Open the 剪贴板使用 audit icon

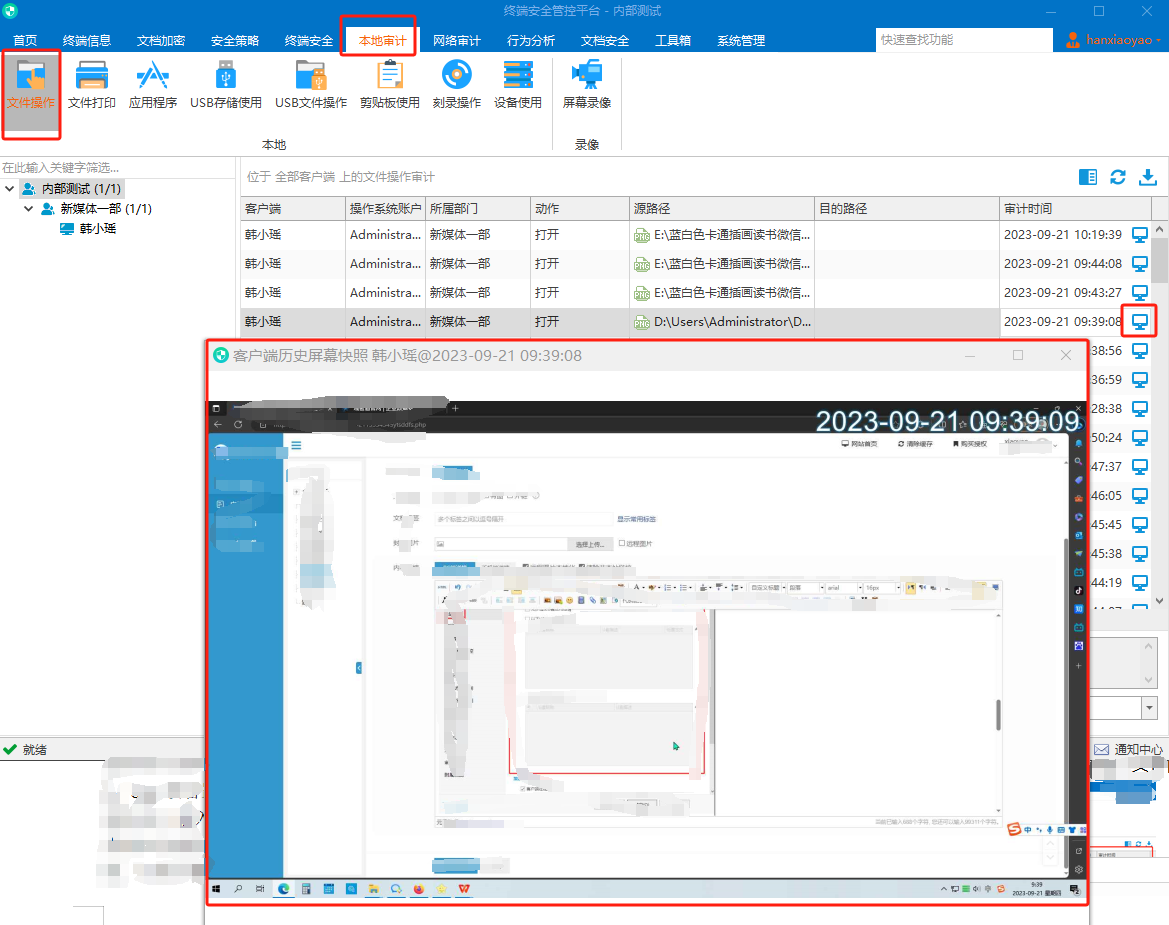[390, 85]
